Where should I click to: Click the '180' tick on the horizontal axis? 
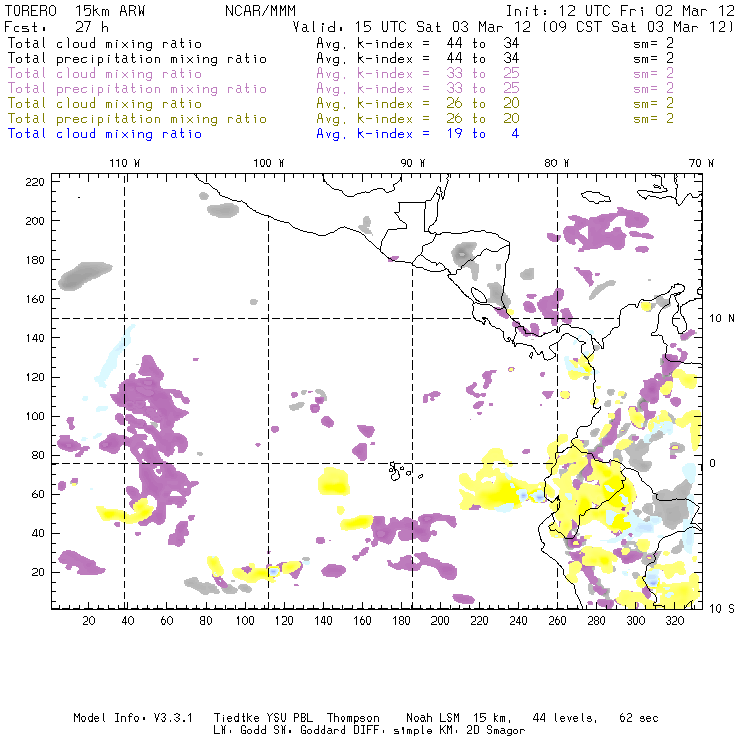[x=401, y=621]
